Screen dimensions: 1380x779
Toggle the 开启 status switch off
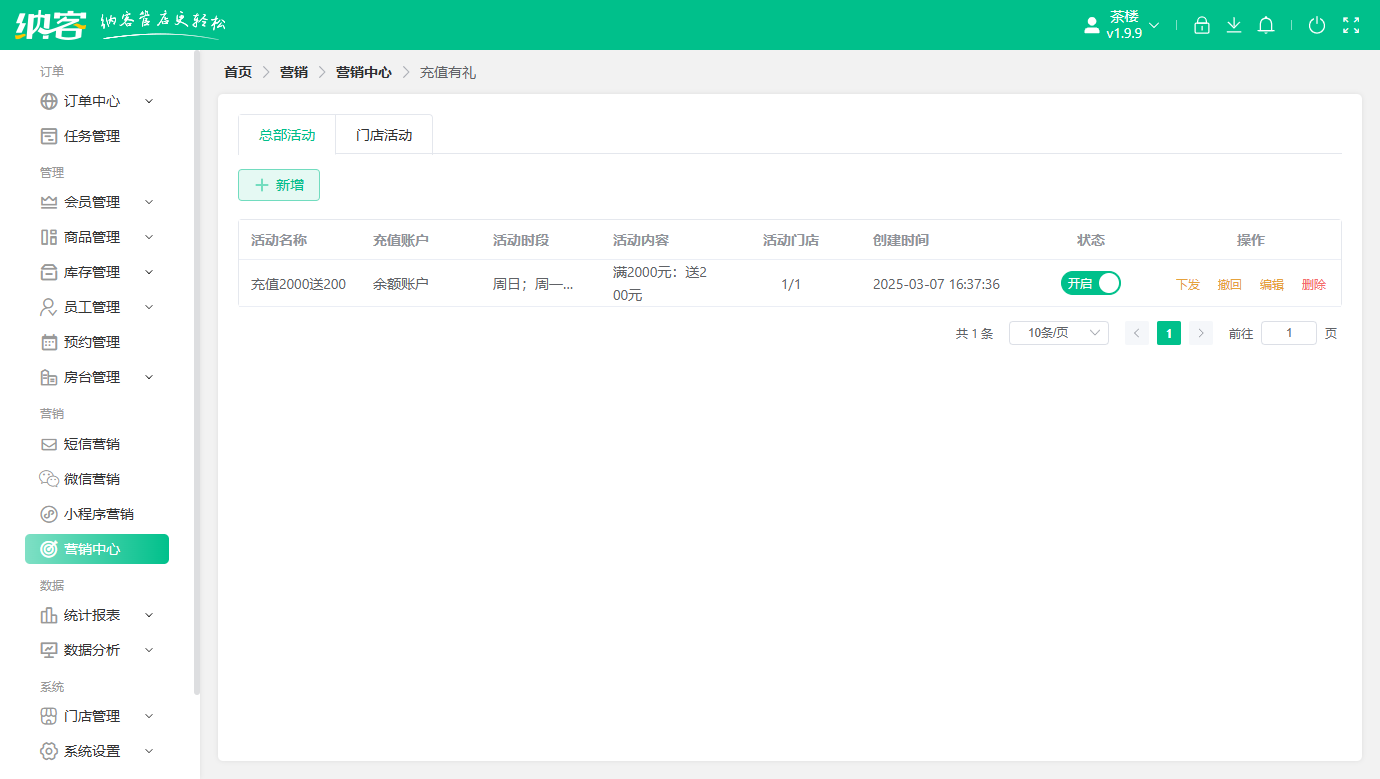[1090, 283]
